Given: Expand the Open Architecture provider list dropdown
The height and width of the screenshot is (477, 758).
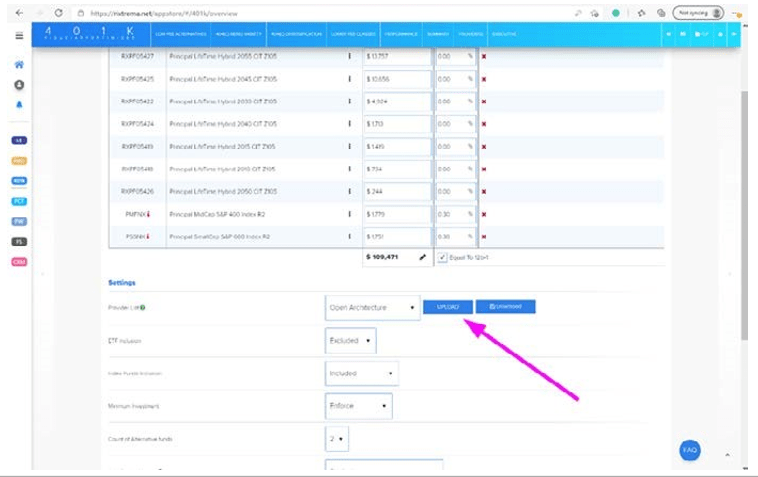Looking at the screenshot, I should coord(372,307).
